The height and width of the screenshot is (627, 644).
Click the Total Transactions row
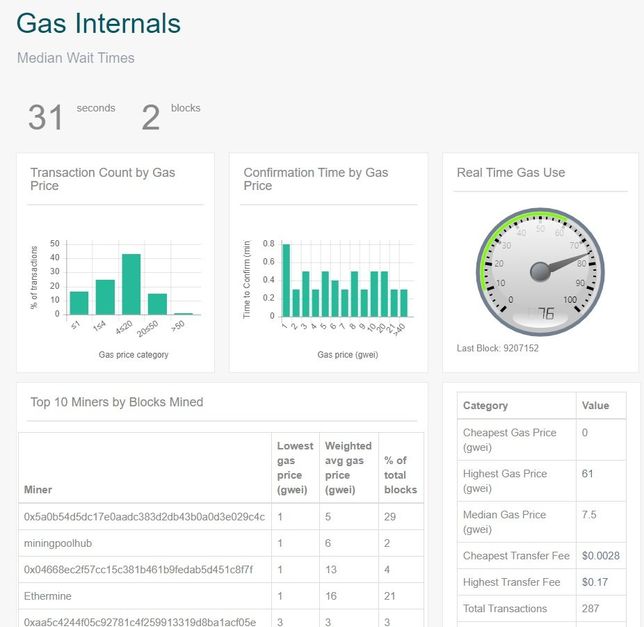tap(505, 608)
